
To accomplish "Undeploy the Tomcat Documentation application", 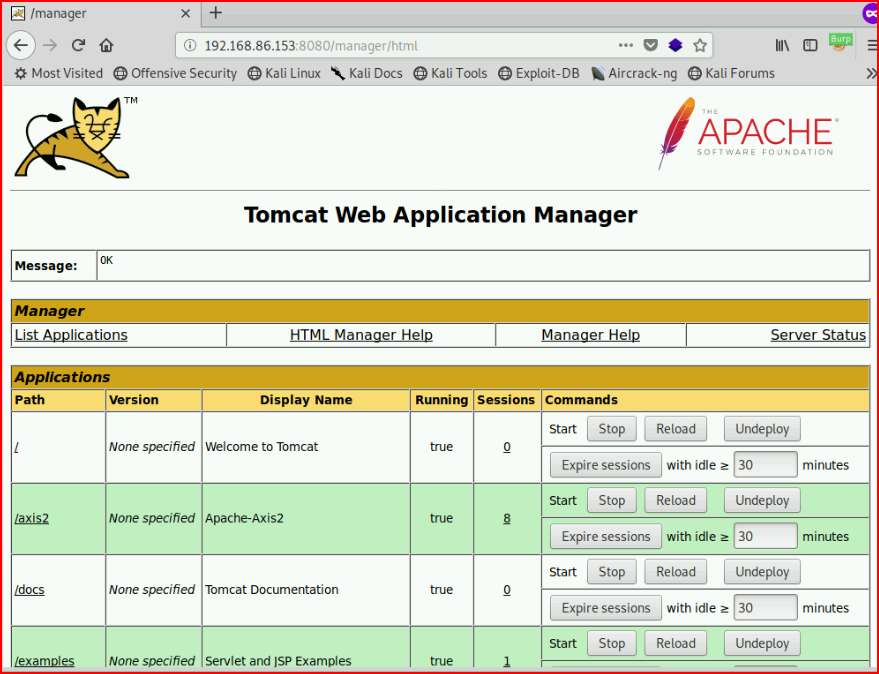I will coord(762,571).
